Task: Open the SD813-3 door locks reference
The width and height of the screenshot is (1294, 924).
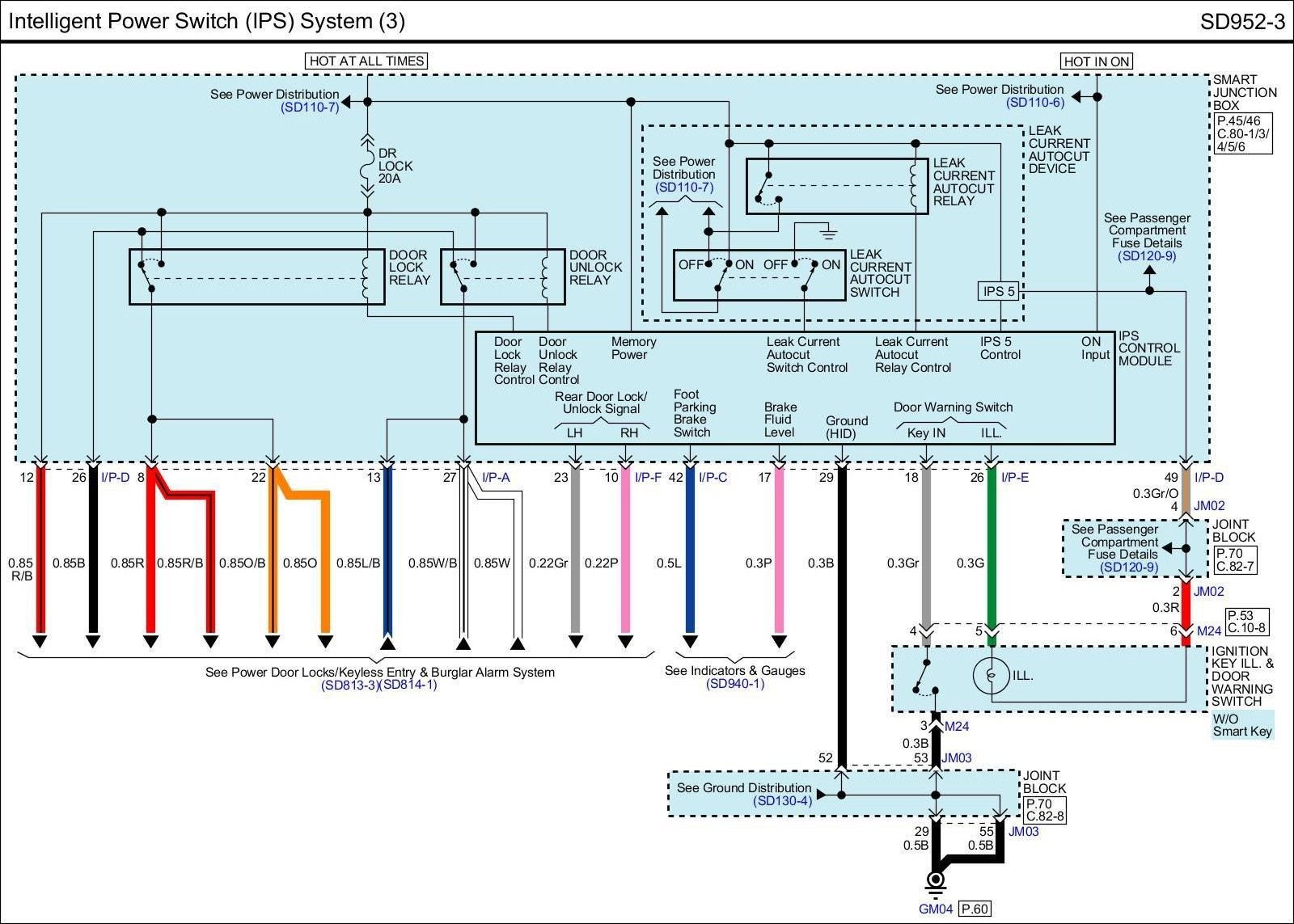Action: [349, 686]
